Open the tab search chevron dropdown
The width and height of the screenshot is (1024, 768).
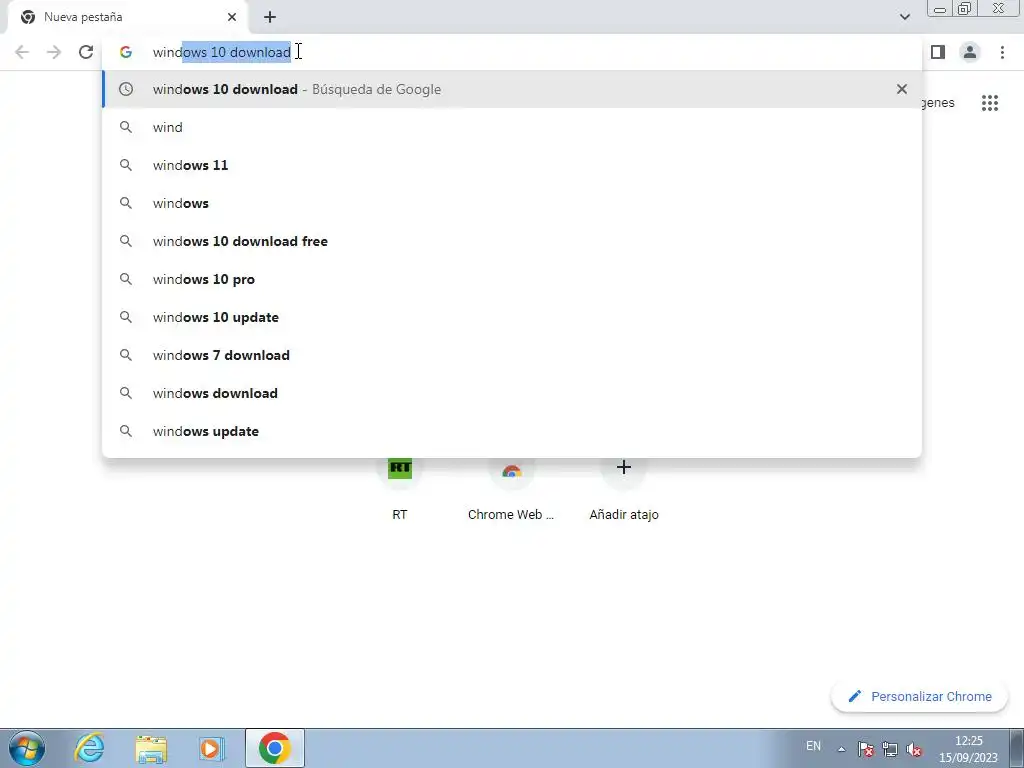[x=904, y=17]
